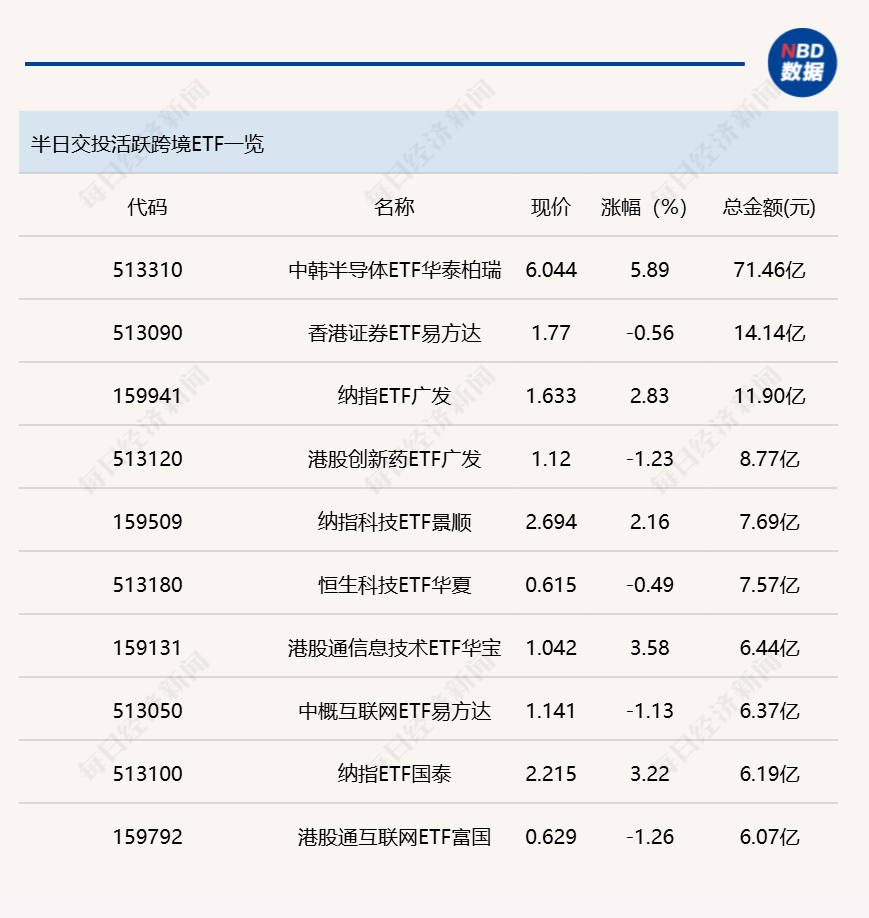Click change value -1.26
This screenshot has height=918, width=869.
click(x=650, y=837)
